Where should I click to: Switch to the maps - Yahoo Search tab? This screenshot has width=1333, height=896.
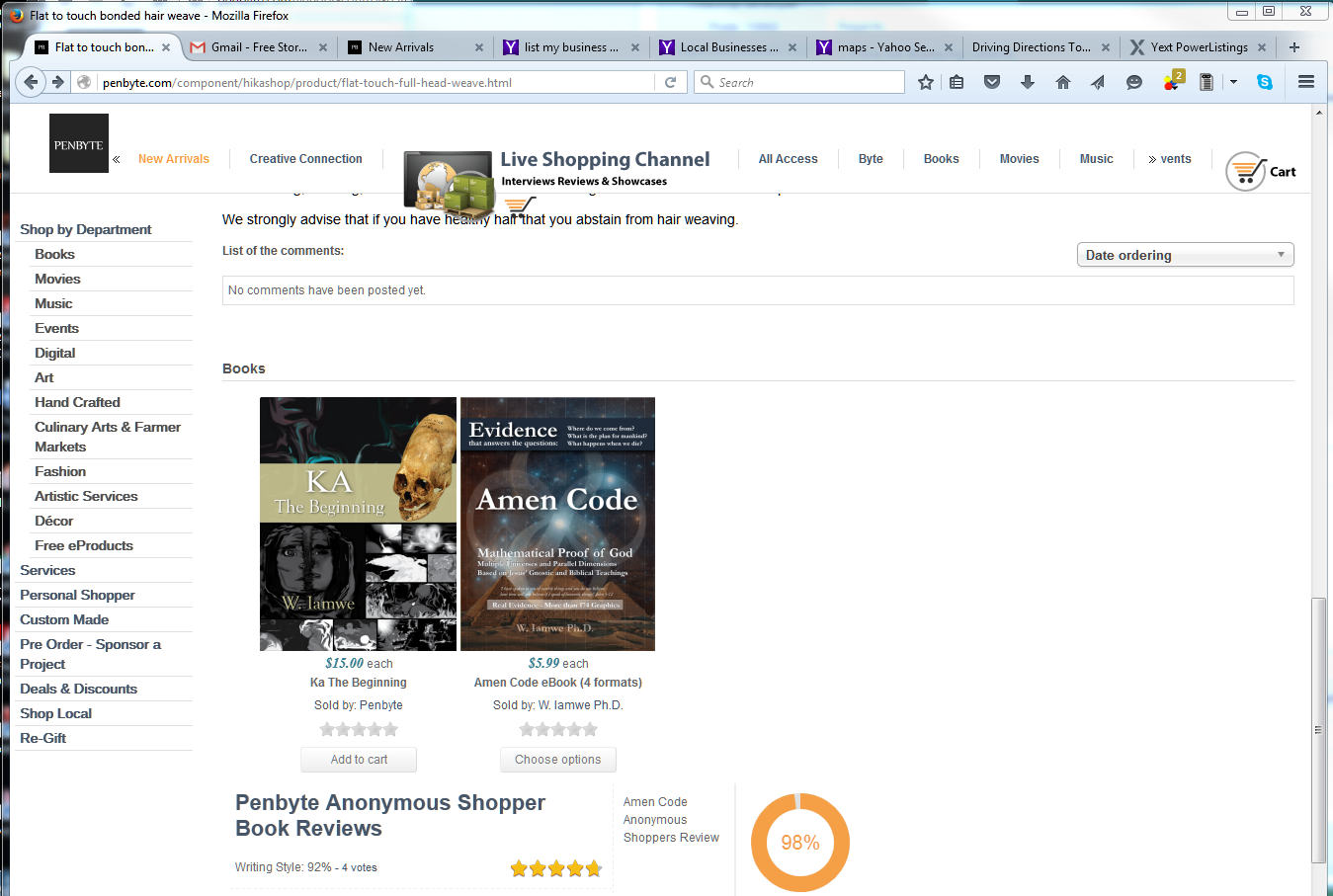(882, 46)
